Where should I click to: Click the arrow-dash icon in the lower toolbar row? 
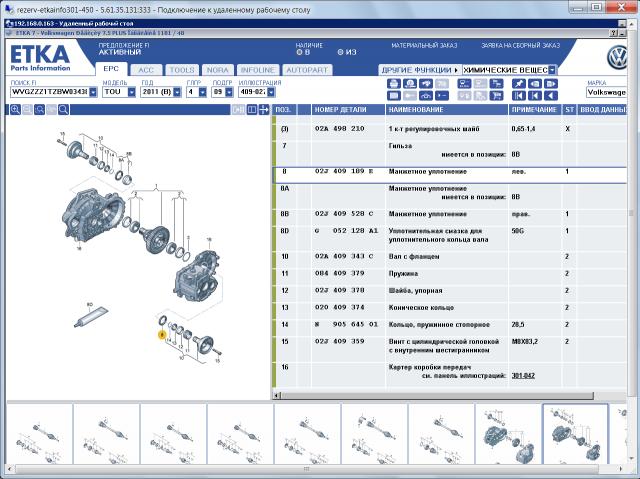tap(442, 96)
